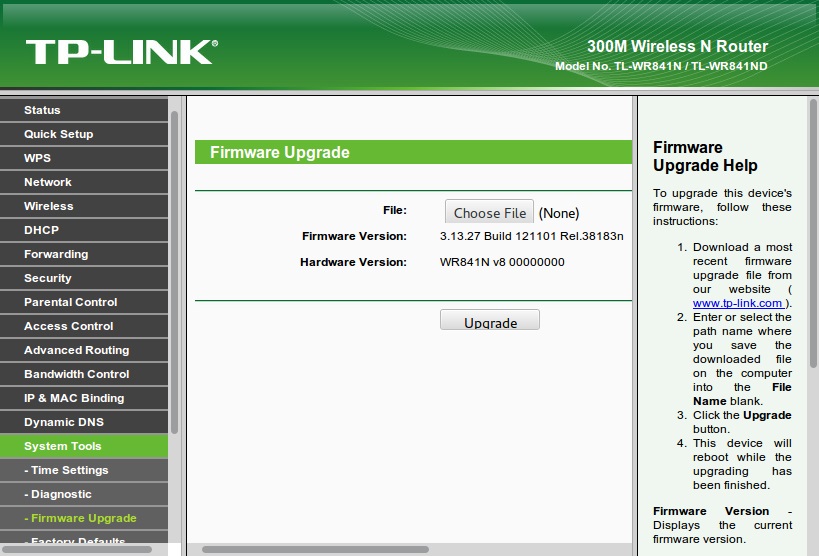Click the 300M Wireless N Router title
The image size is (819, 556).
click(677, 47)
